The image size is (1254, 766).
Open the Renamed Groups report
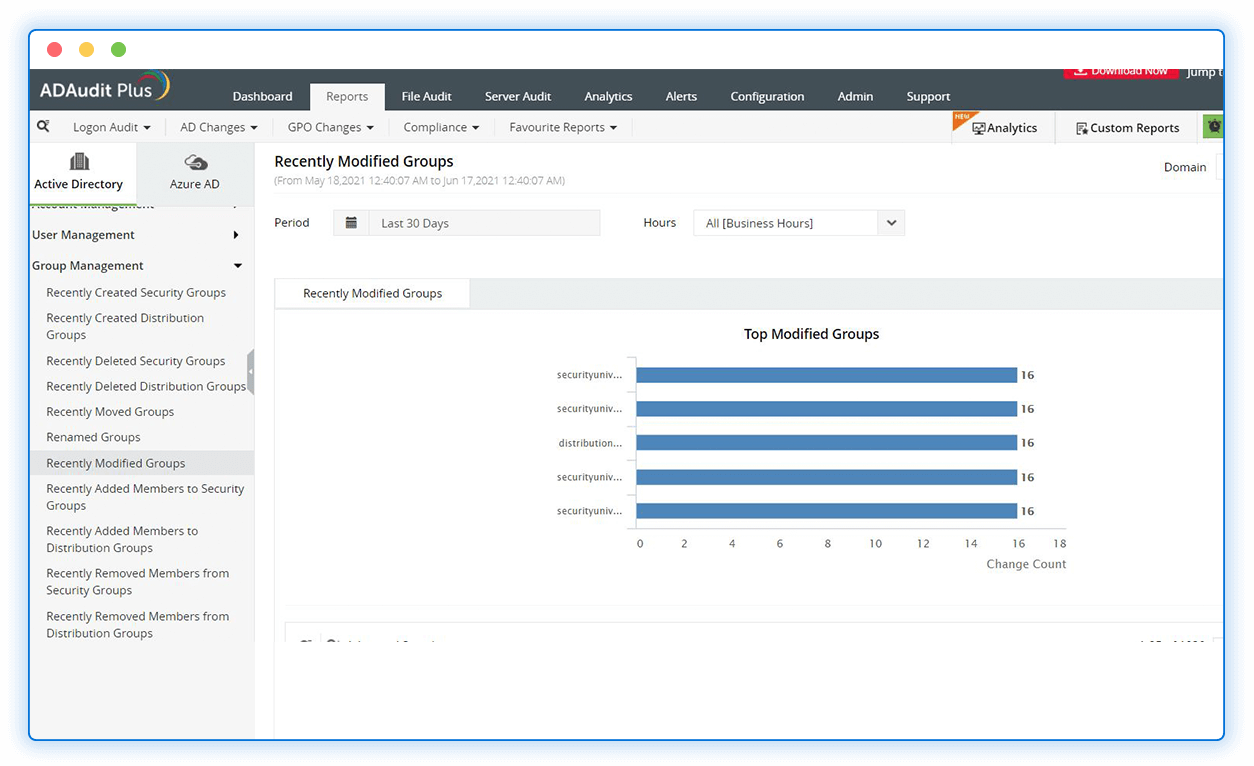click(92, 437)
